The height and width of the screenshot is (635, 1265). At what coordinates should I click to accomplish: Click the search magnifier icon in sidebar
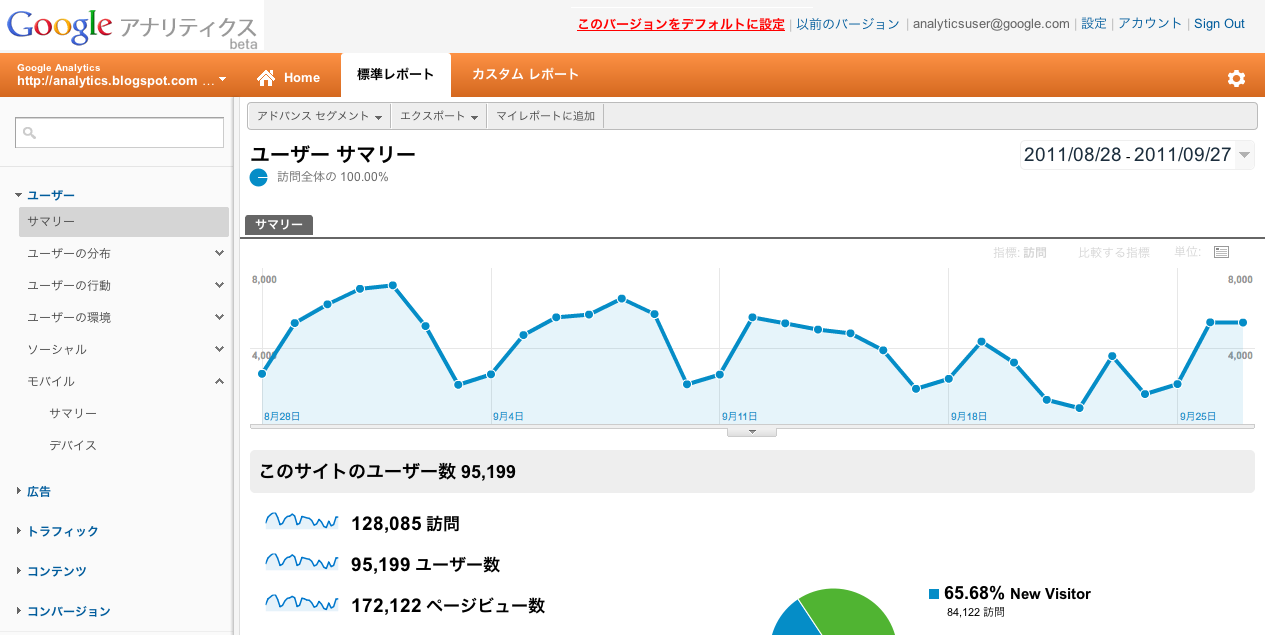coord(30,132)
